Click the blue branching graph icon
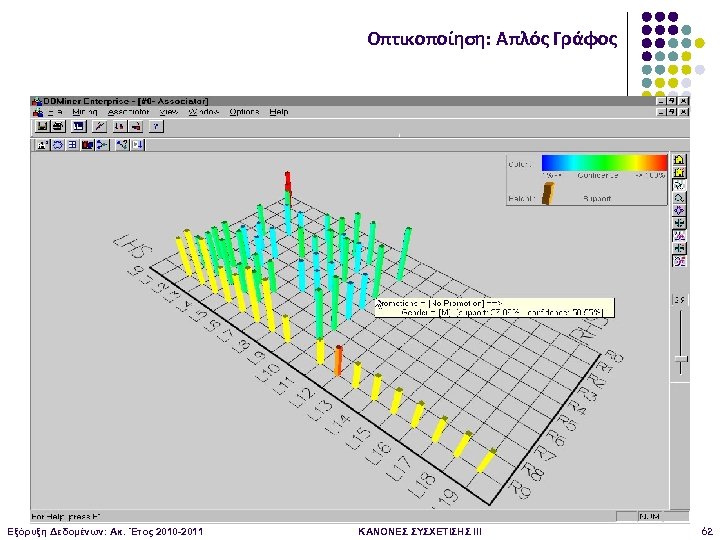Viewport: 720px width, 540px height. click(102, 145)
